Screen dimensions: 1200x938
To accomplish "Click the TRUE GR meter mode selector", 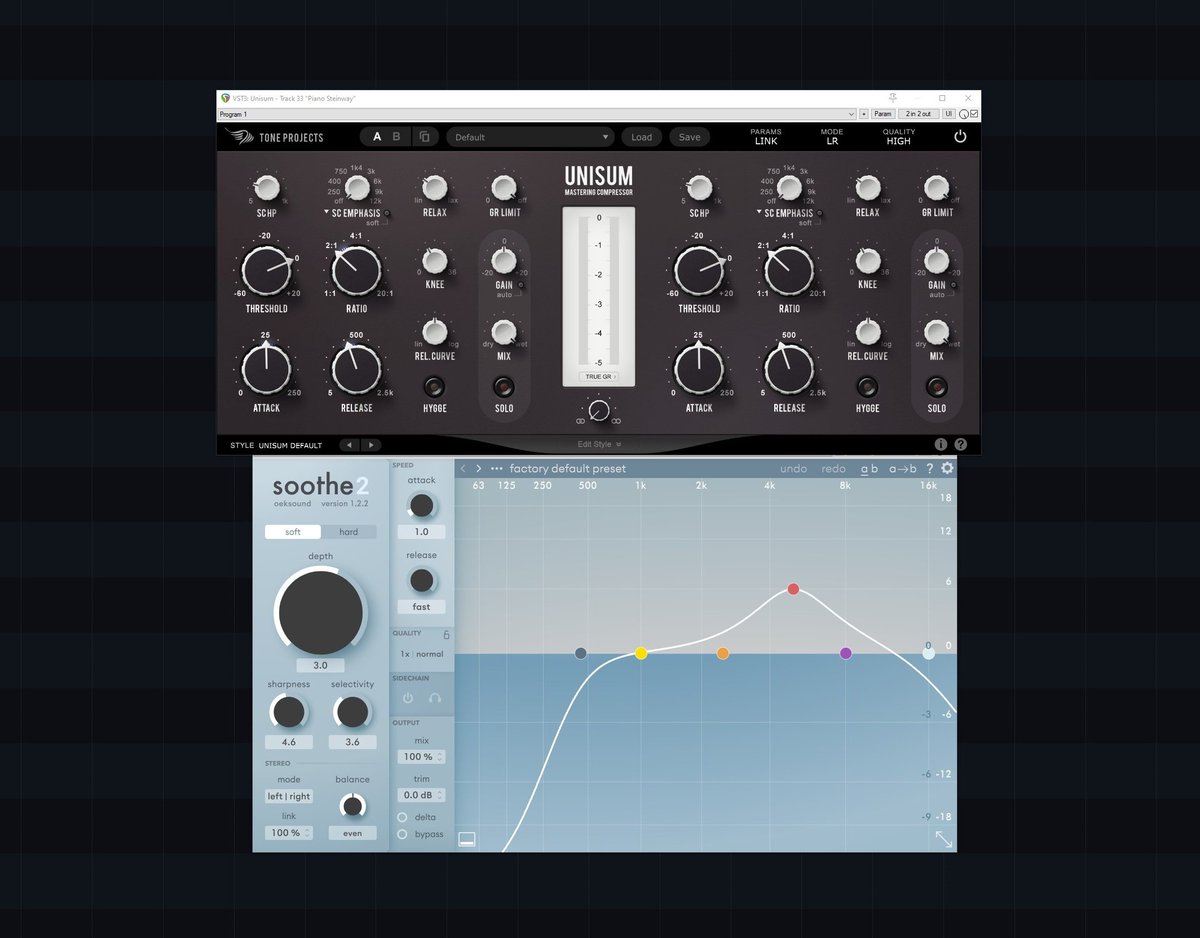I will click(598, 376).
